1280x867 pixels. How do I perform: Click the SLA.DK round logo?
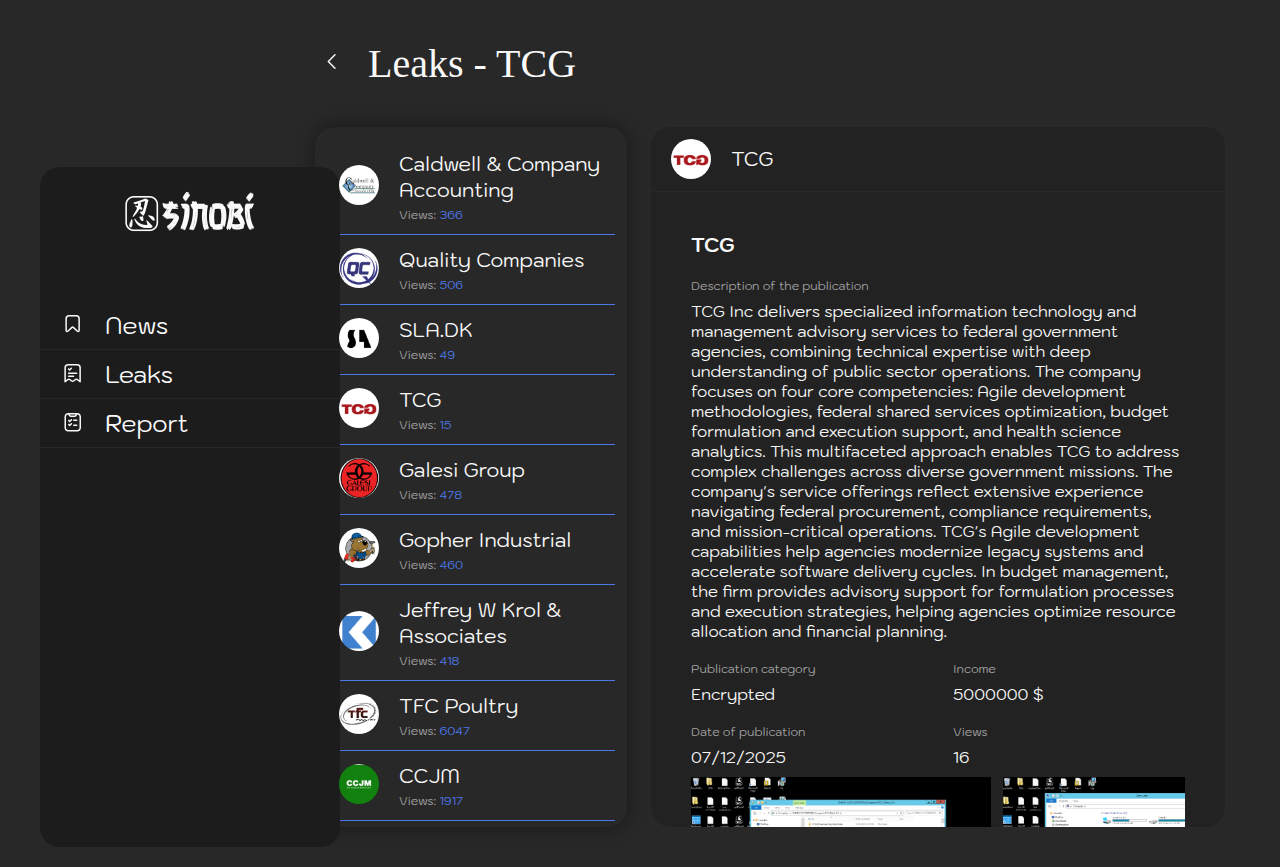click(x=359, y=338)
